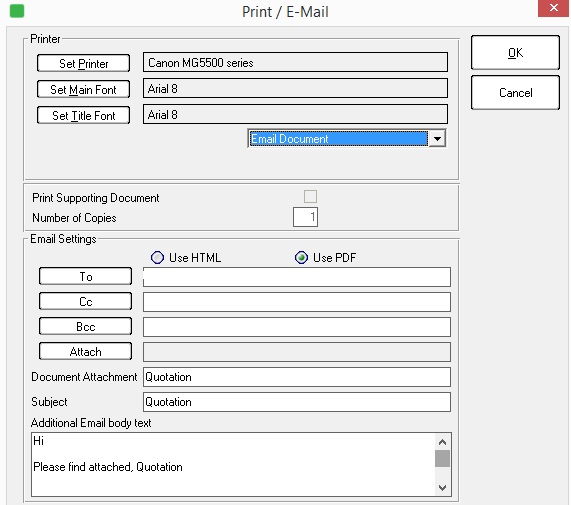Viewport: 571px width, 505px height.
Task: Enable Print Supporting Document checkbox
Action: (310, 197)
